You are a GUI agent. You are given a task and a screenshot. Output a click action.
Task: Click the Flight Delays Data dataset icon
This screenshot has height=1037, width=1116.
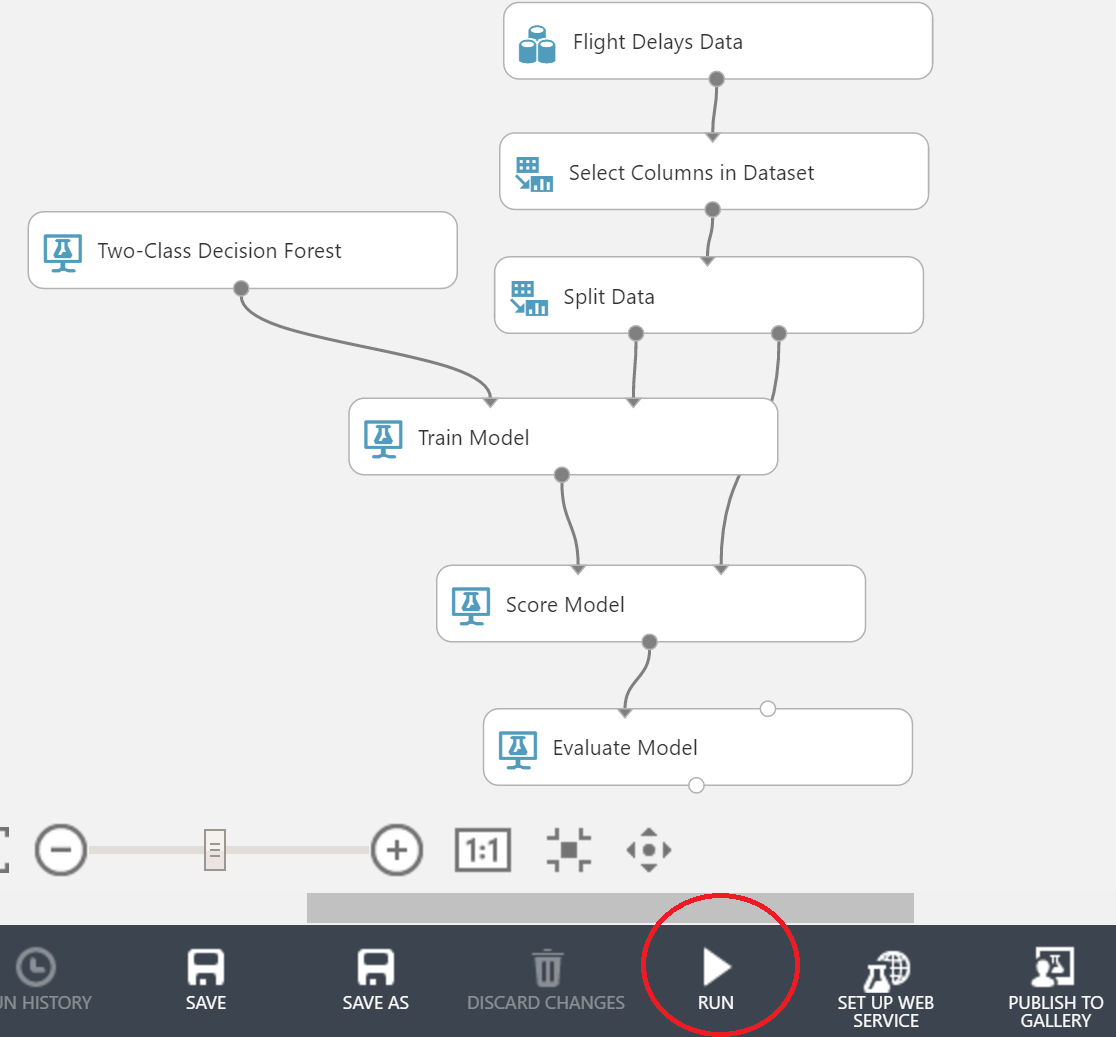tap(537, 44)
